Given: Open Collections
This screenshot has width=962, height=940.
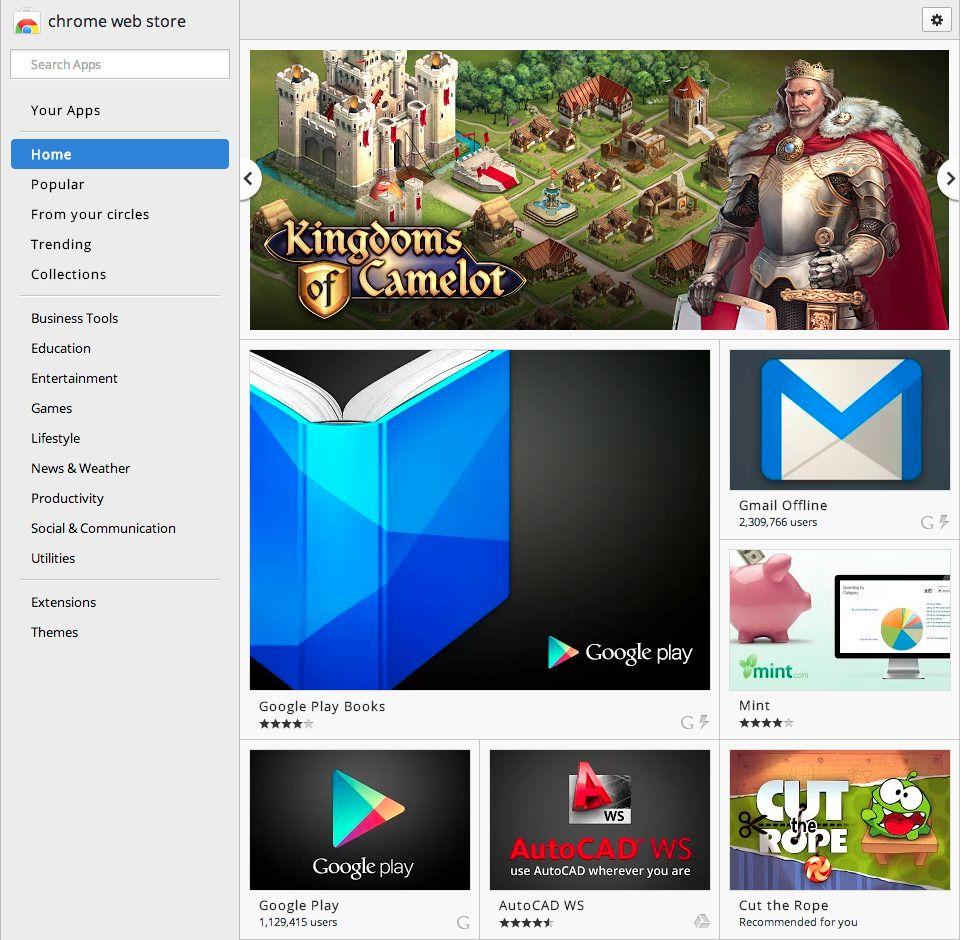Looking at the screenshot, I should click(69, 274).
